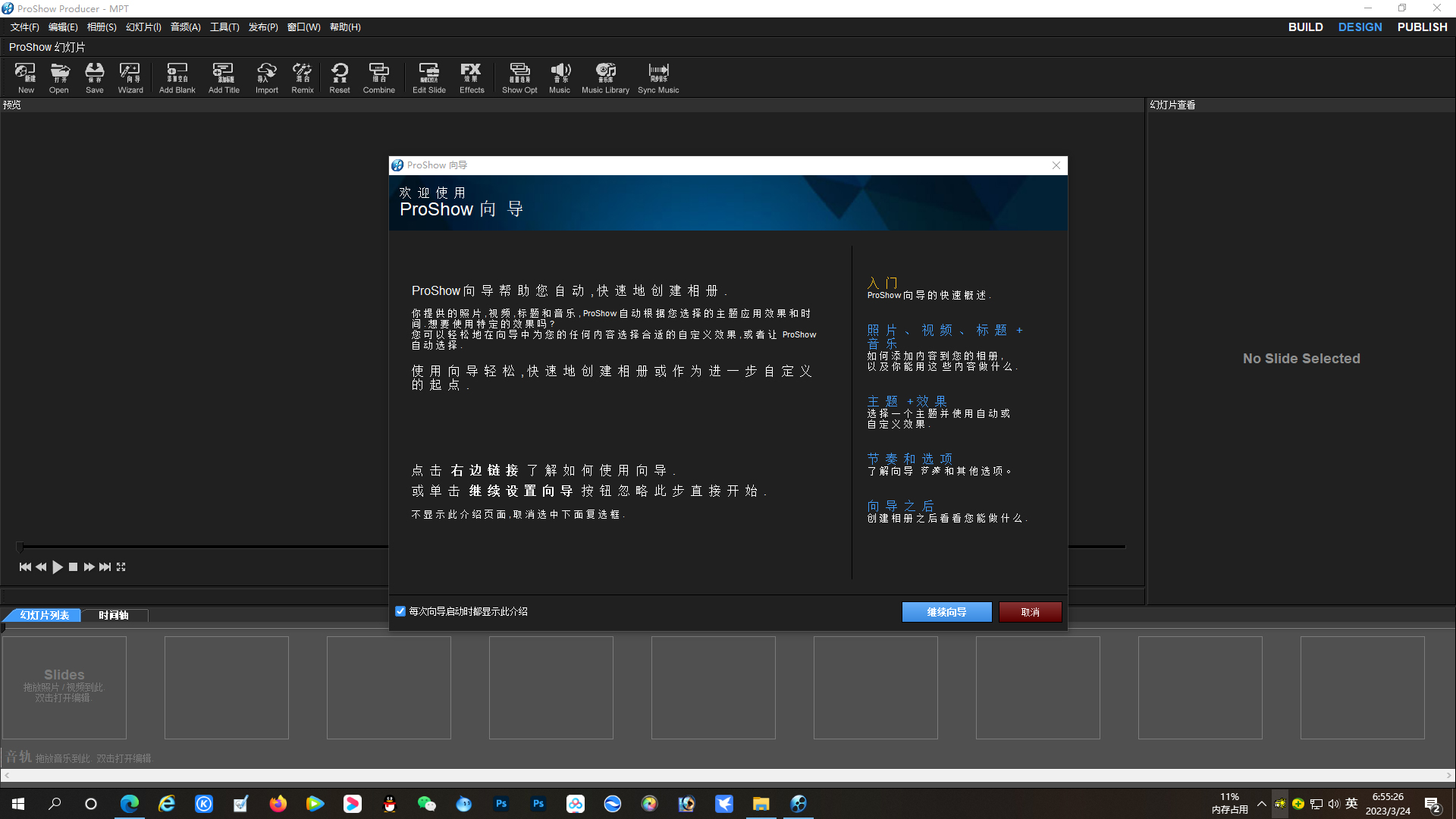The image size is (1456, 819).
Task: Open the 窗口(W) menu
Action: 303,27
